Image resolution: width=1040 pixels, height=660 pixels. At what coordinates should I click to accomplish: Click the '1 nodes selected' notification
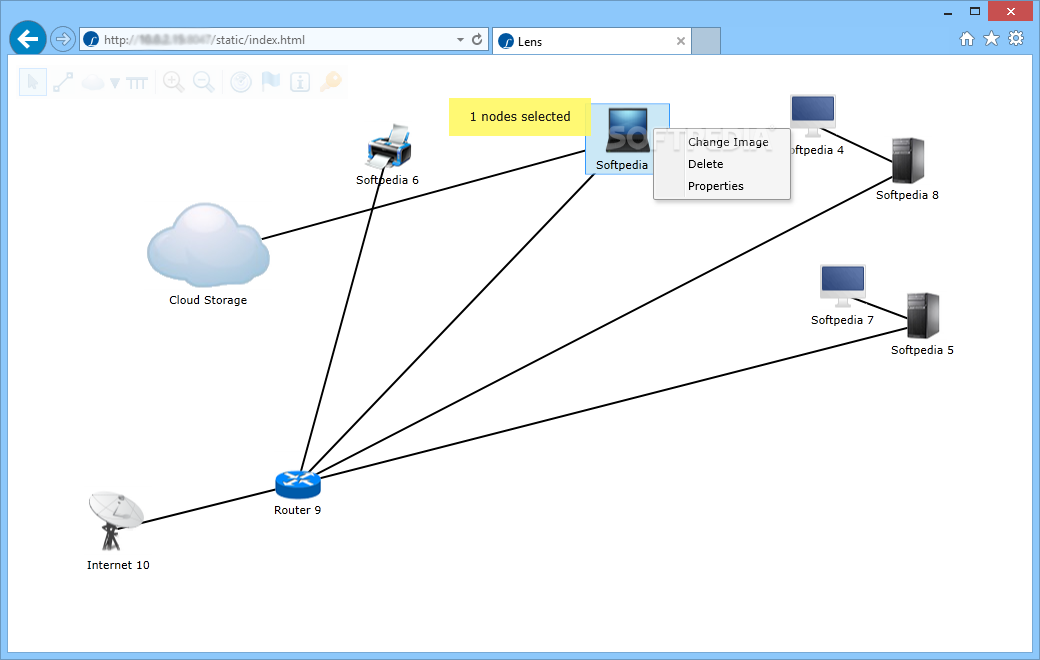[x=520, y=117]
